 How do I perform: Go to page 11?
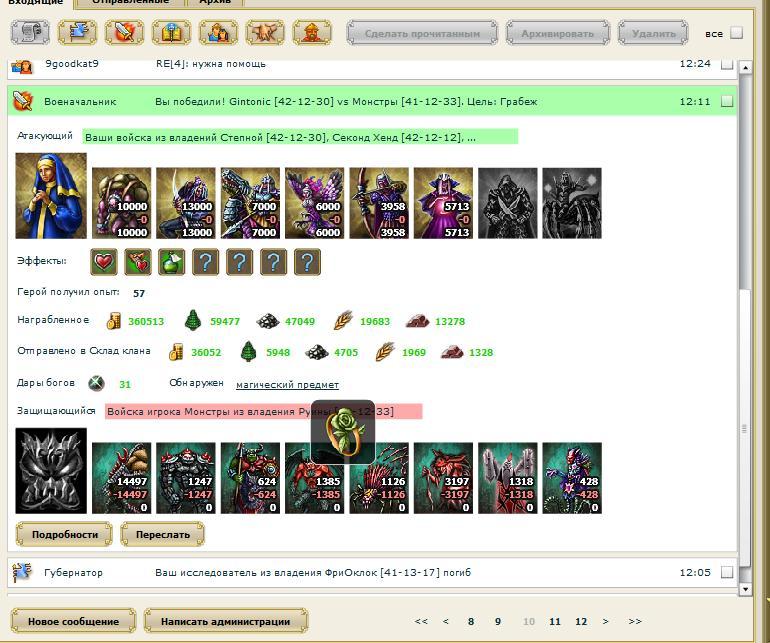[x=555, y=621]
